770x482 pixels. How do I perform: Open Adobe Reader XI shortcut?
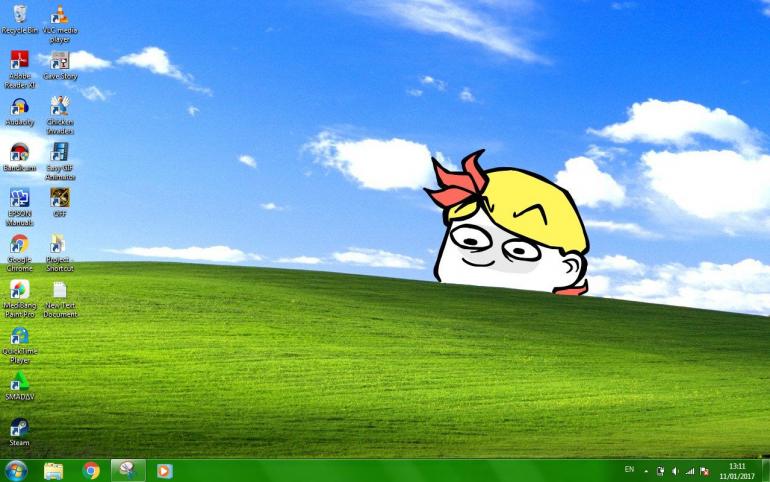[x=20, y=69]
